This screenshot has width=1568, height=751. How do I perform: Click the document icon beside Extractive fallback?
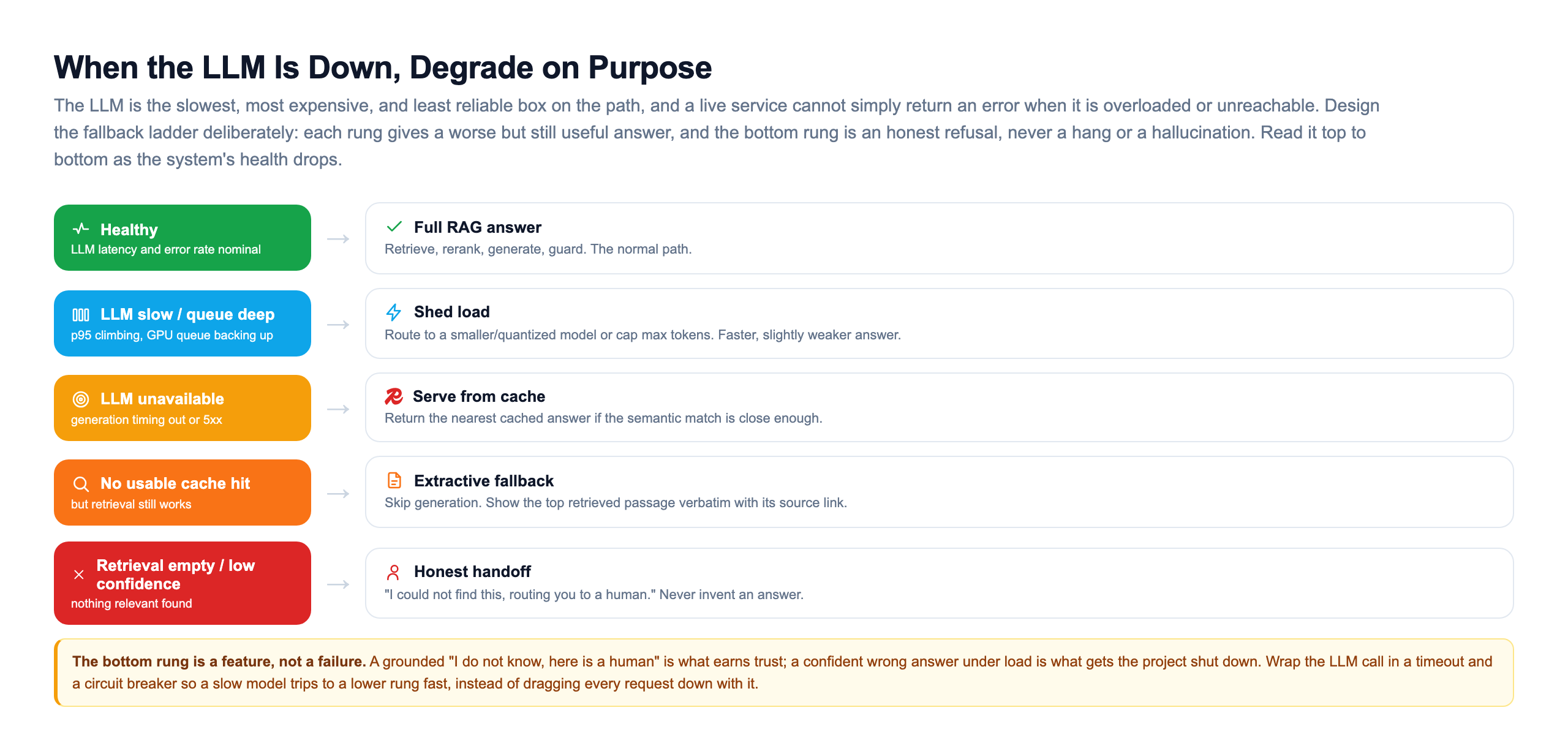394,480
